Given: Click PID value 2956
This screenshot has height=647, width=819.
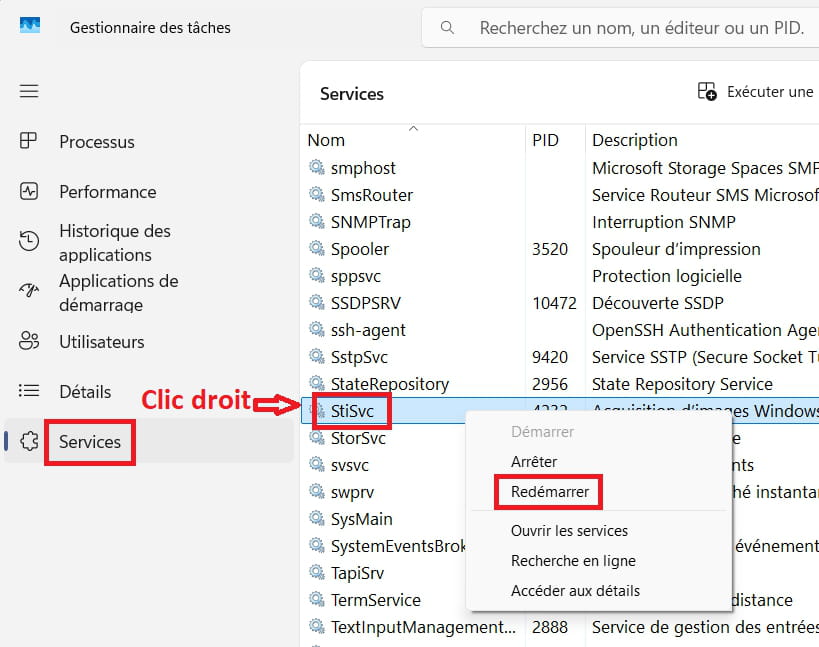Looking at the screenshot, I should tap(549, 384).
